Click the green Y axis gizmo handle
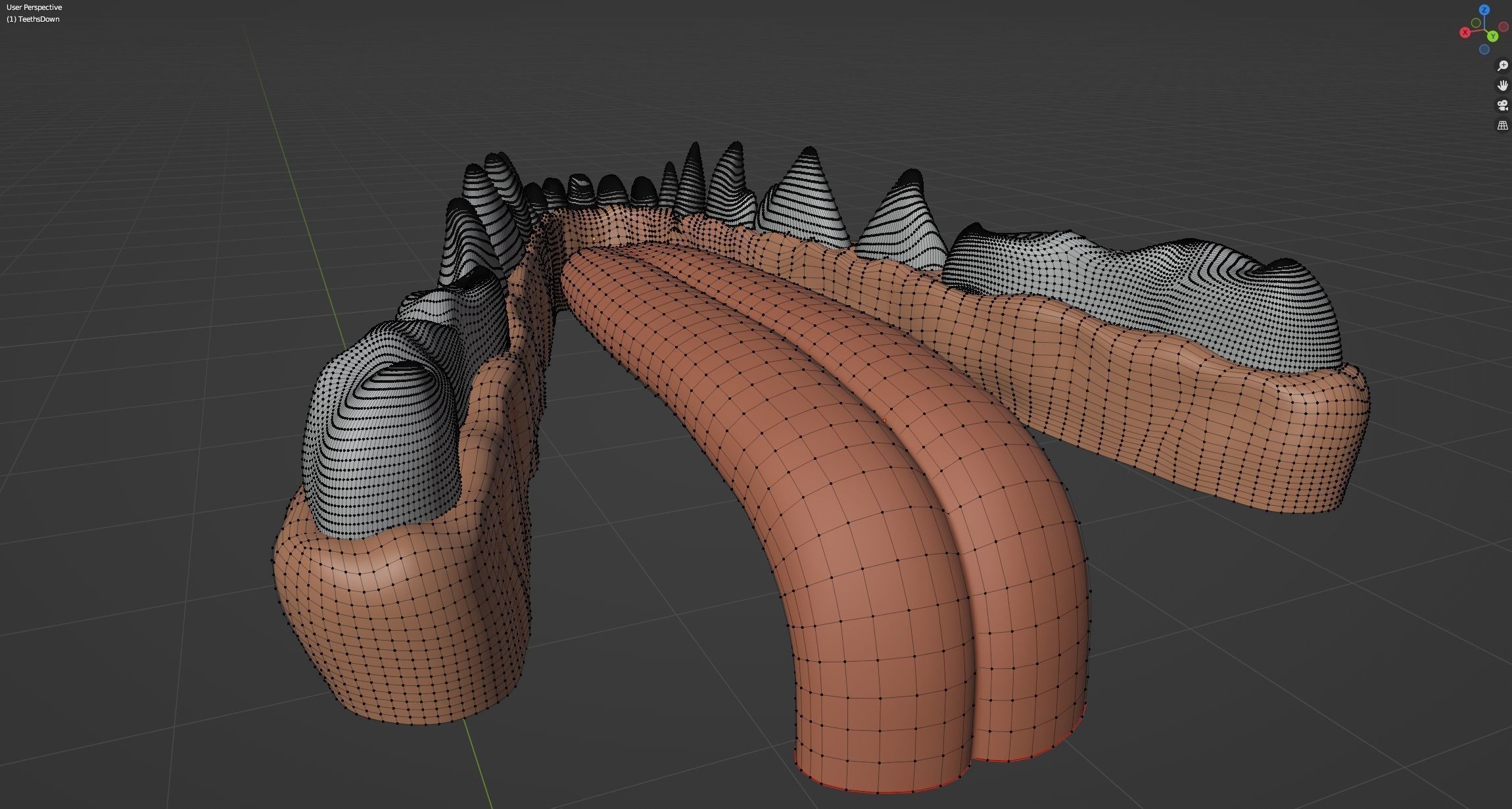 point(1493,36)
